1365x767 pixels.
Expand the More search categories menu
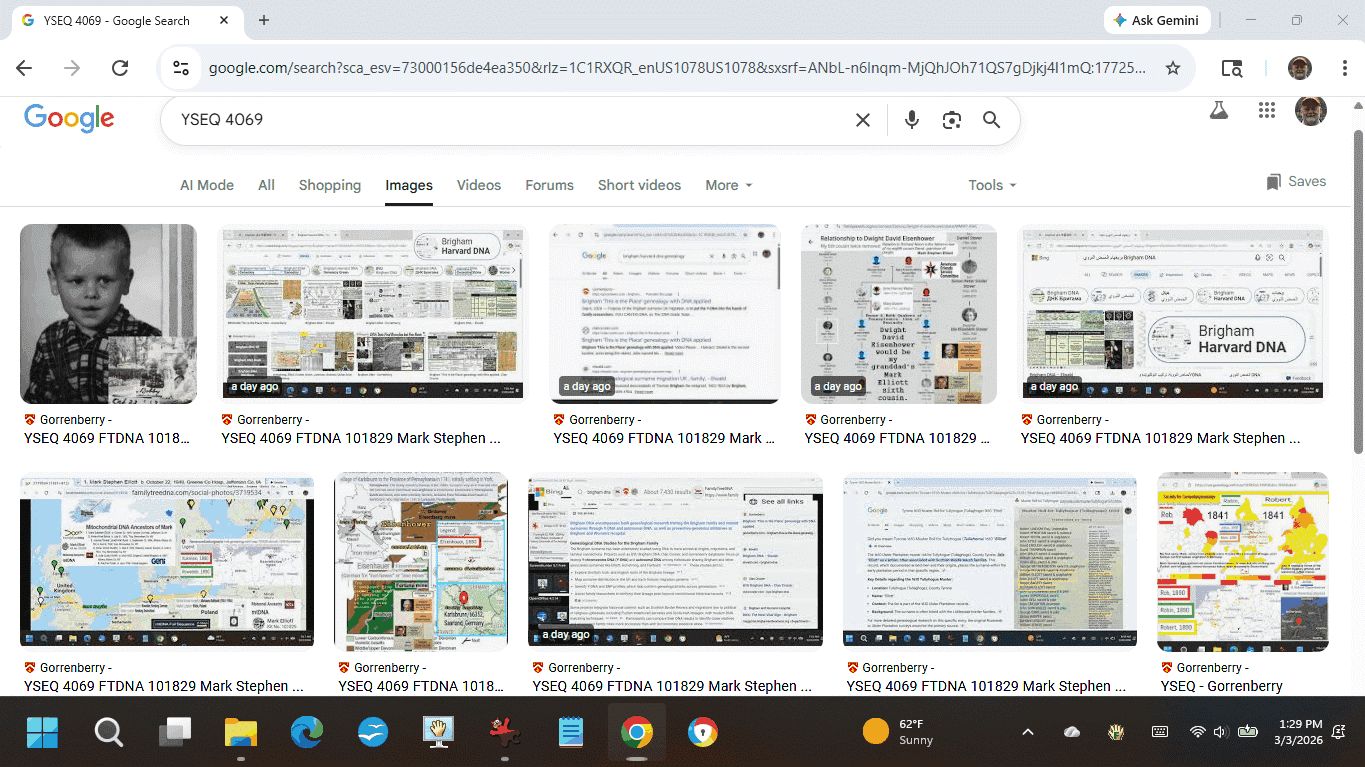(729, 185)
